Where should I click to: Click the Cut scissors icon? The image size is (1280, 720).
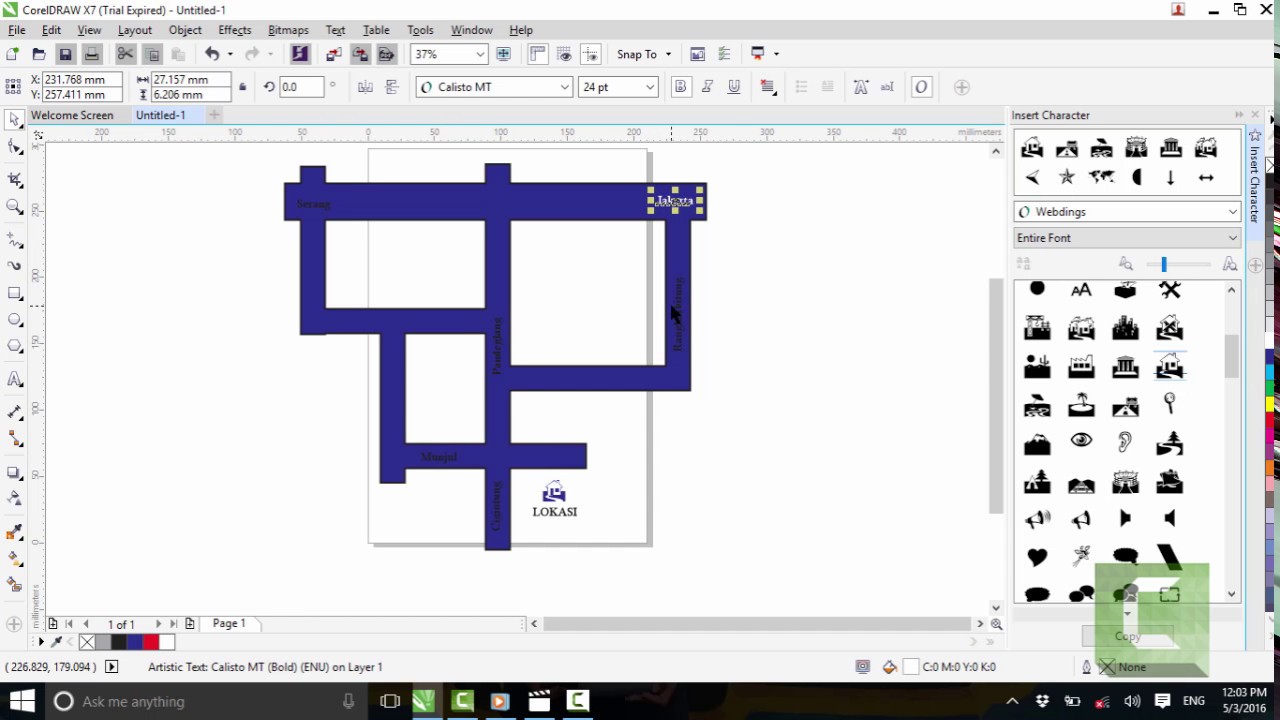coord(126,54)
